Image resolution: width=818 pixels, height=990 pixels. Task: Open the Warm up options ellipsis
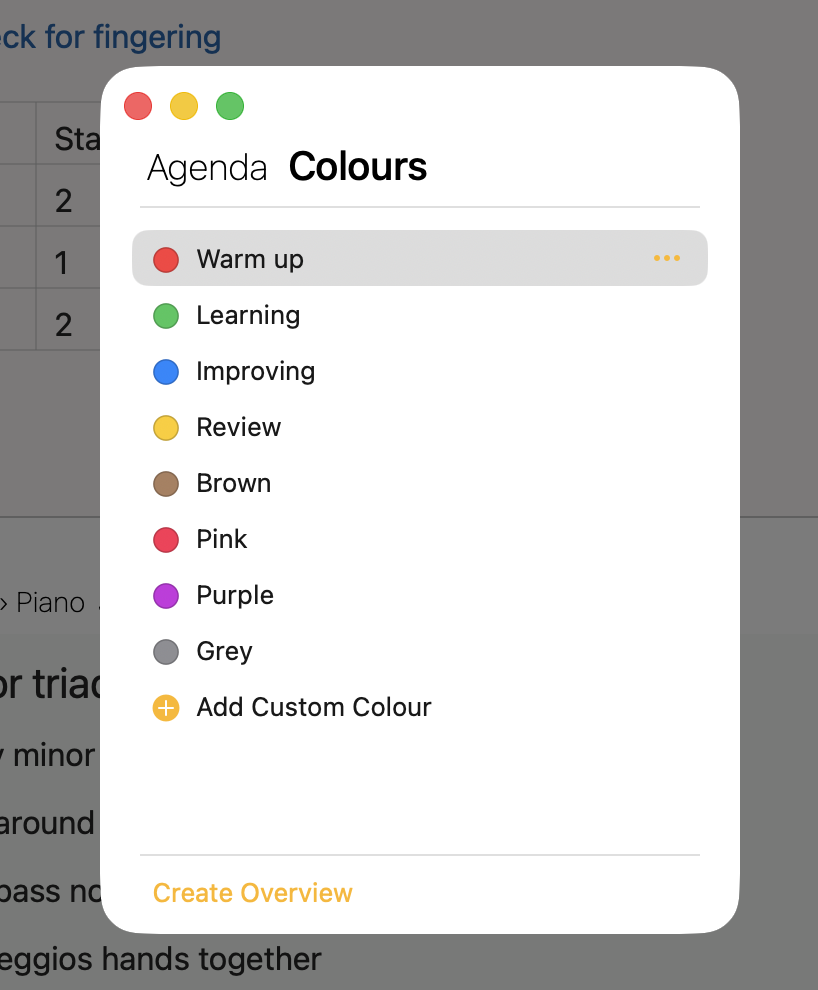666,259
